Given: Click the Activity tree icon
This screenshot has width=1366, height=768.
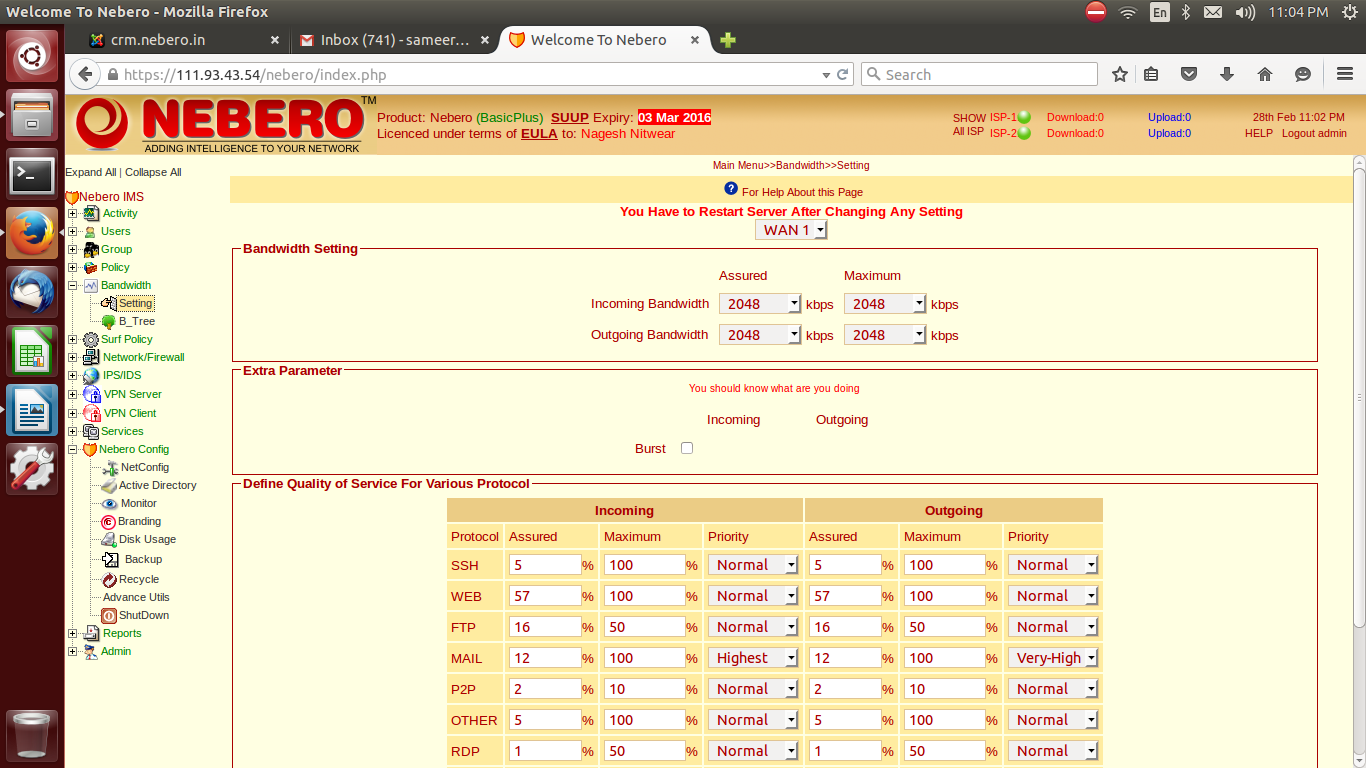Looking at the screenshot, I should pos(91,213).
